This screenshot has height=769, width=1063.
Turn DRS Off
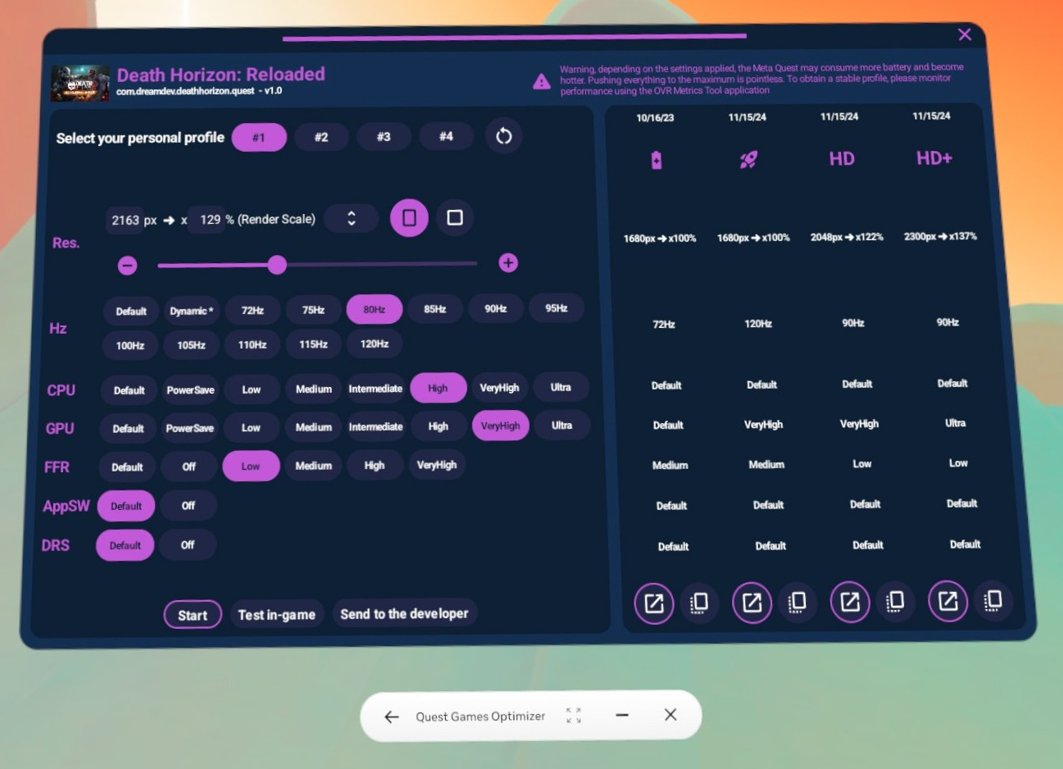pyautogui.click(x=187, y=545)
